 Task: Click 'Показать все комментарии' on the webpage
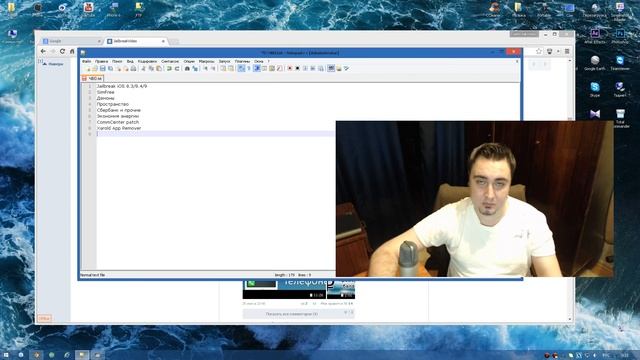point(291,314)
